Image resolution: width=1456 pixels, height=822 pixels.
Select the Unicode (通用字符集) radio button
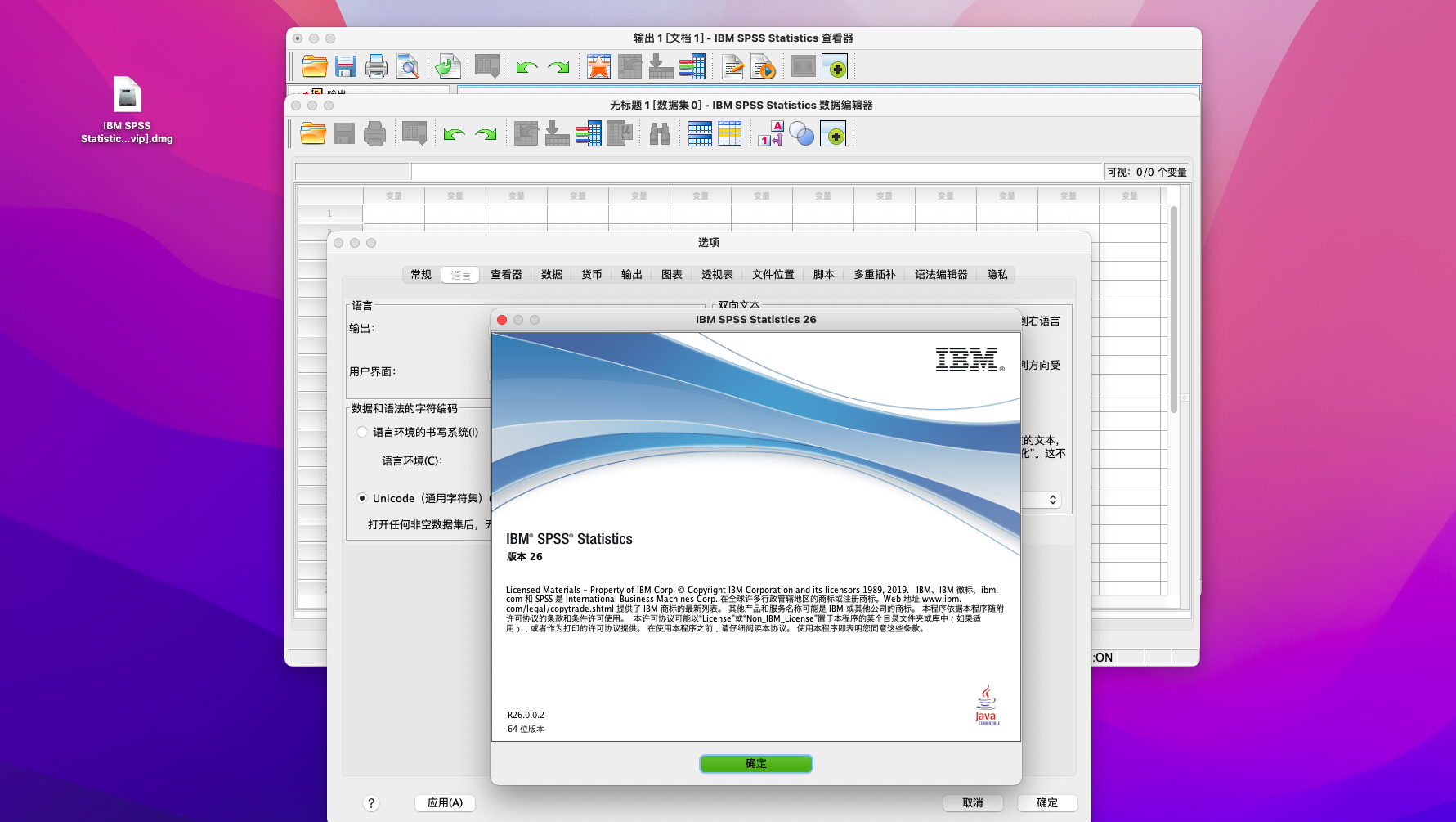point(362,498)
